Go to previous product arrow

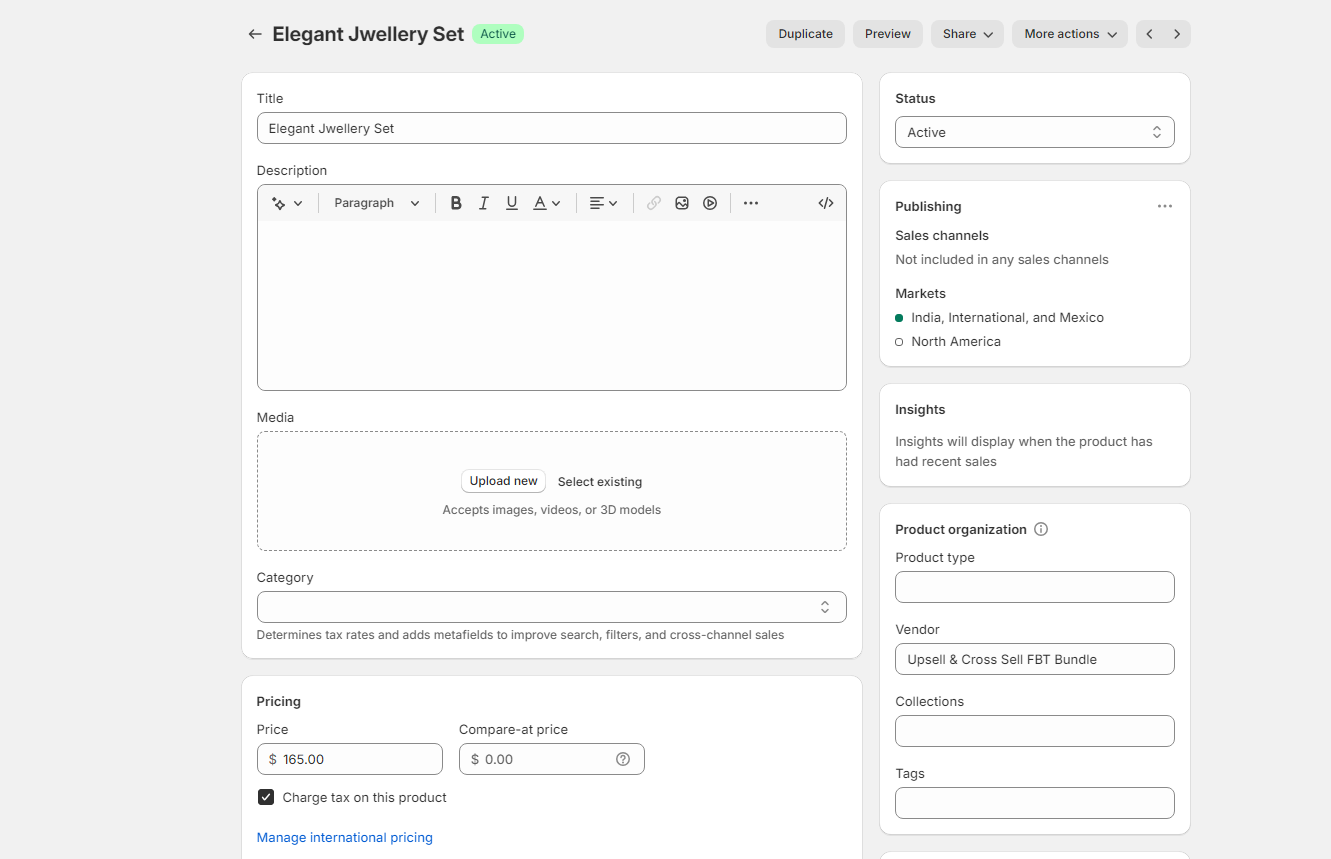coord(1150,34)
